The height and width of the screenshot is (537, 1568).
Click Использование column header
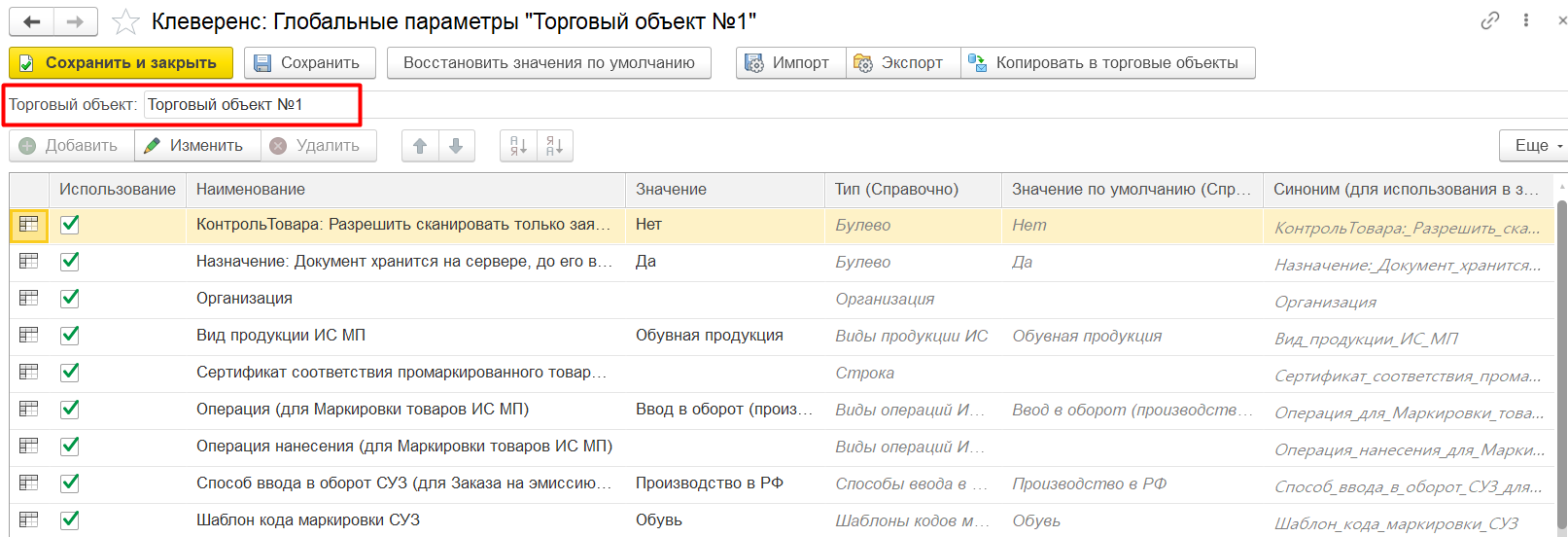pyautogui.click(x=118, y=189)
